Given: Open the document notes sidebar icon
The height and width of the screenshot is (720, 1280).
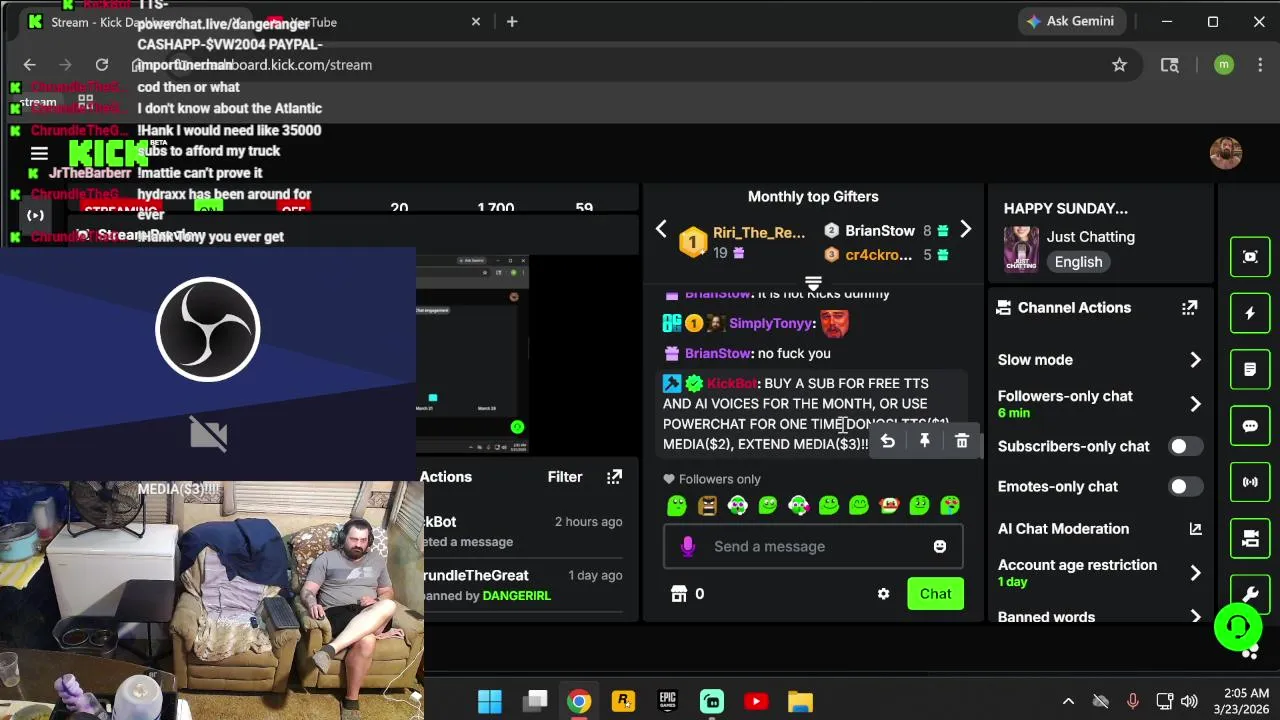Looking at the screenshot, I should 1250,370.
